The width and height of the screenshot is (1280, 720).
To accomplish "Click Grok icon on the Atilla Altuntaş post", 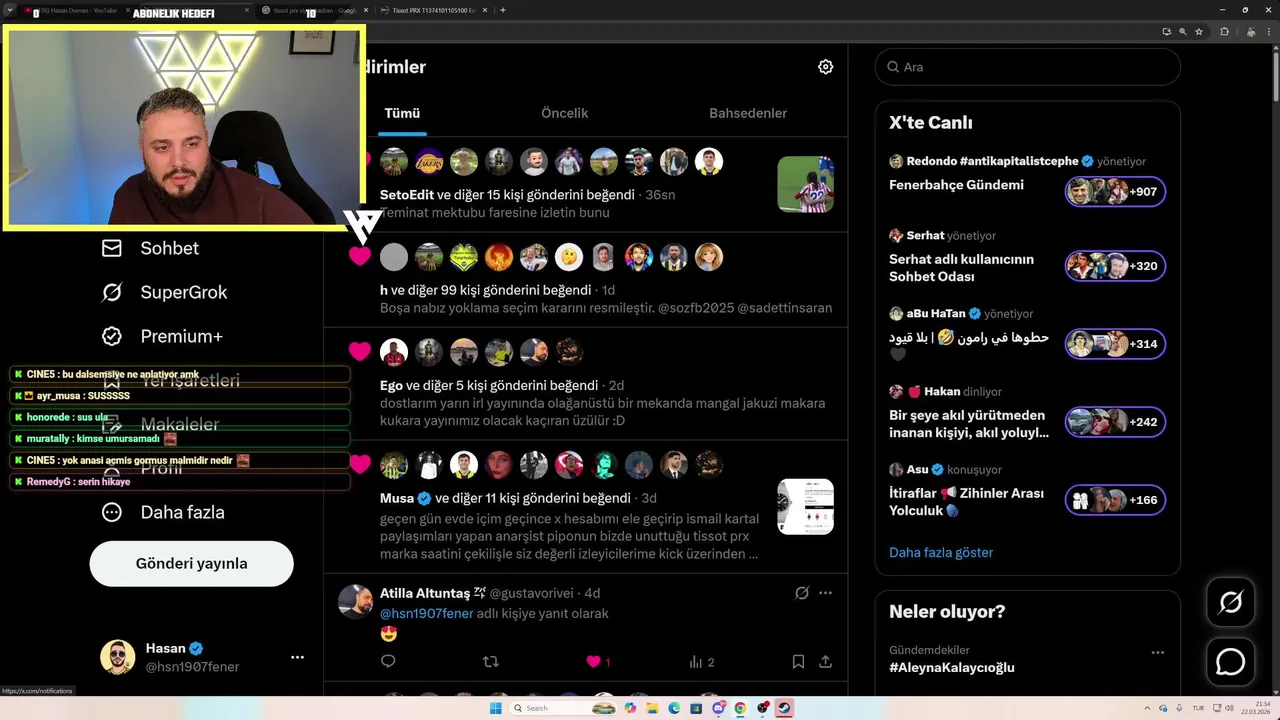I will point(801,593).
